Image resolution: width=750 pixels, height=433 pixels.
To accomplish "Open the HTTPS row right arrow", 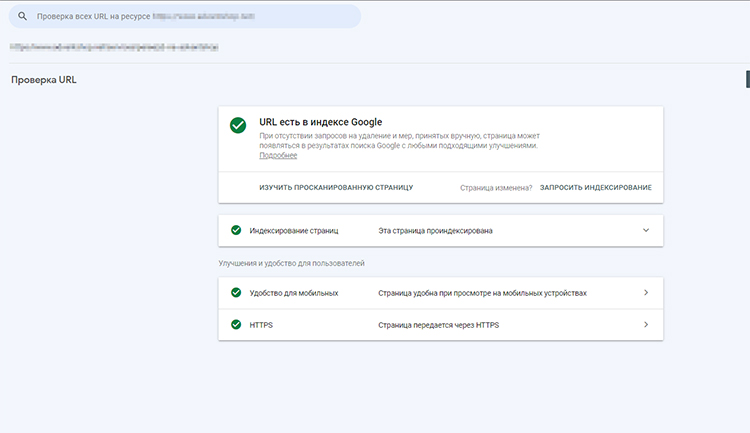I will pos(646,325).
